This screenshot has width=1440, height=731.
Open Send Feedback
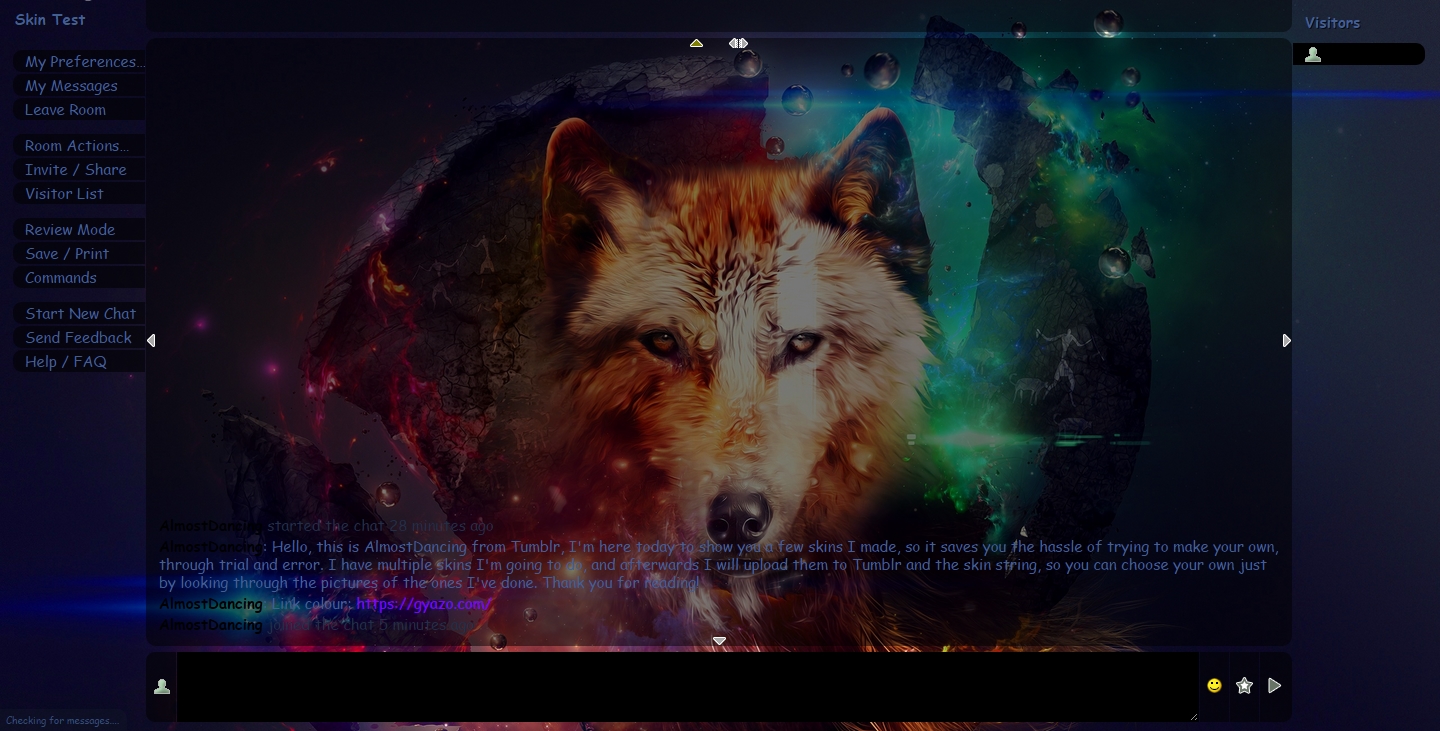(x=79, y=338)
